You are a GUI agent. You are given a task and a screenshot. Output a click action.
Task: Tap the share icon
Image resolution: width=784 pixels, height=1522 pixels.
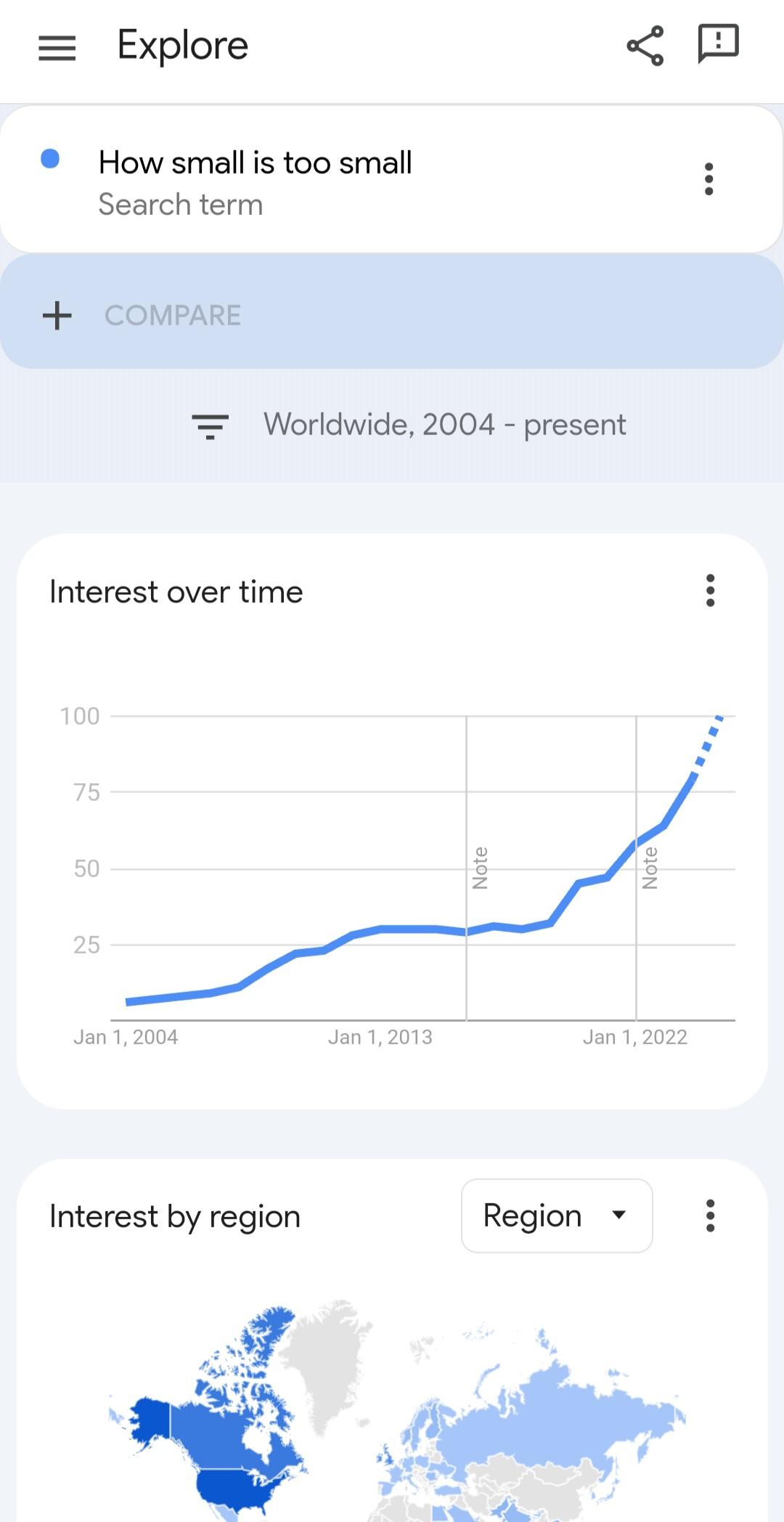(645, 46)
